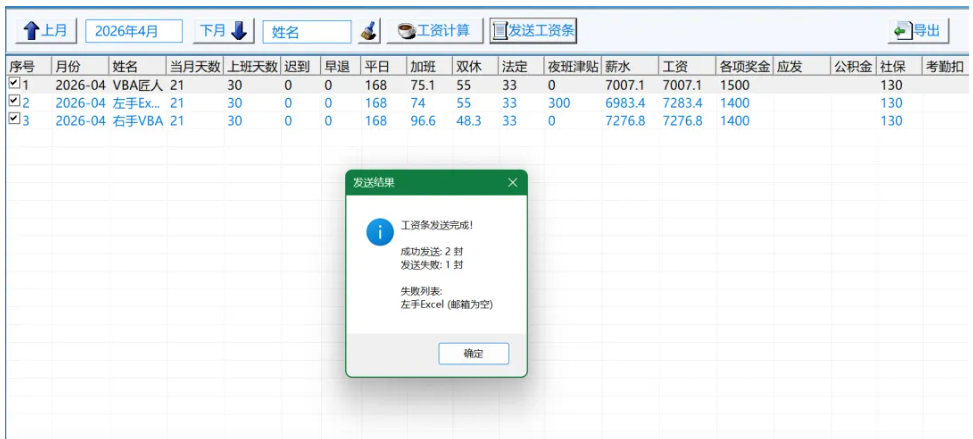Viewport: 973px width, 439px height.
Task: Click the 左手Excel (邮箱为空) failure entry
Action: (447, 305)
